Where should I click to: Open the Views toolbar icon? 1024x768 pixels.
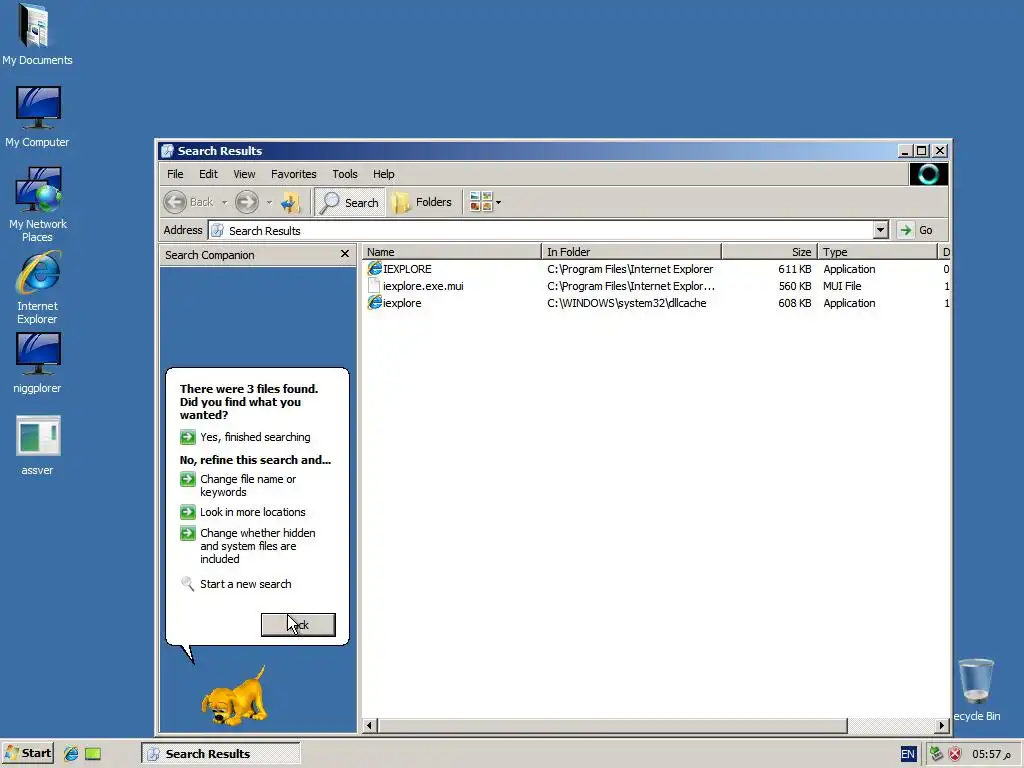click(481, 202)
